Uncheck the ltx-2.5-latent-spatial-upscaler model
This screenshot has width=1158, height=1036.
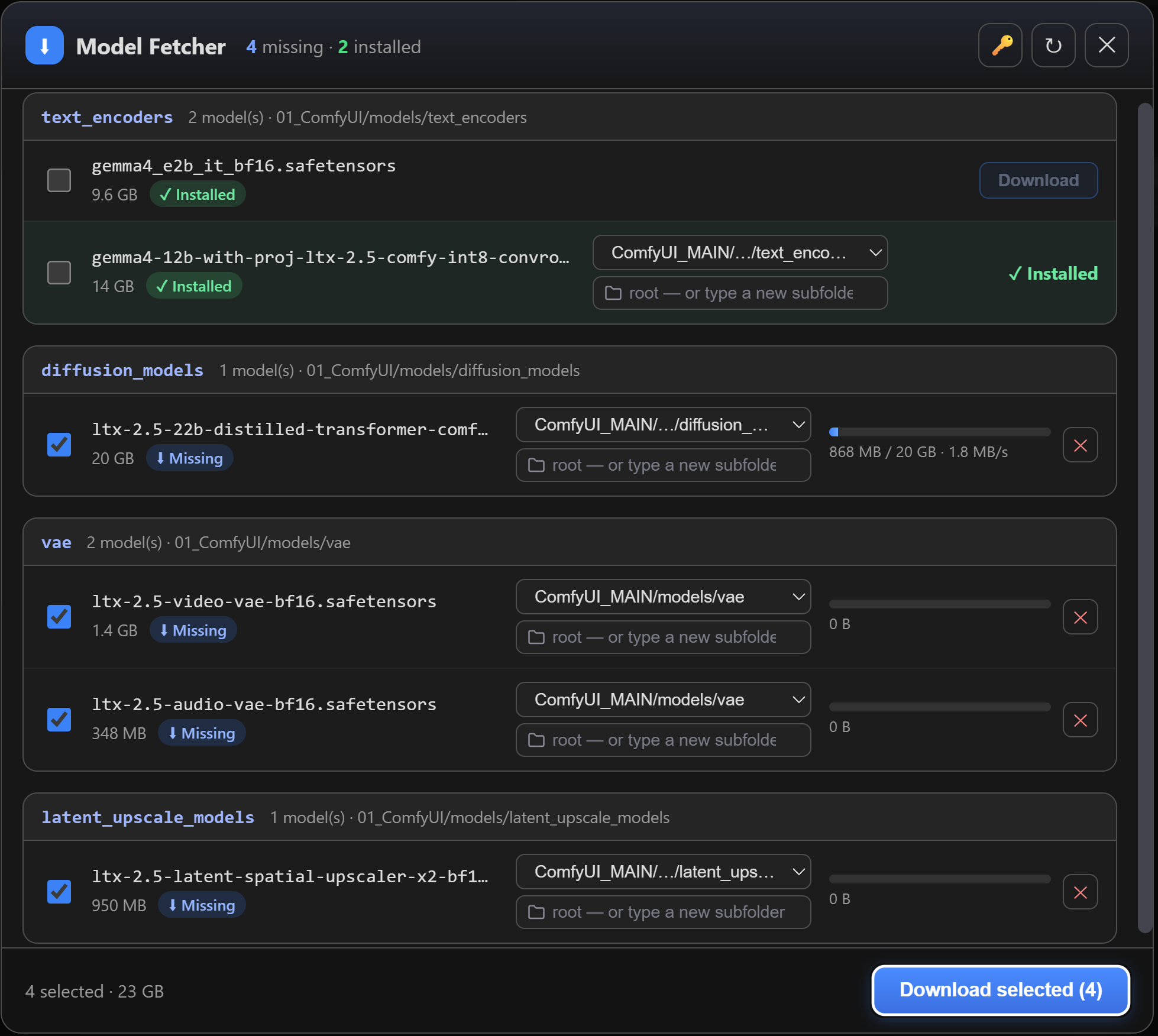coord(59,892)
